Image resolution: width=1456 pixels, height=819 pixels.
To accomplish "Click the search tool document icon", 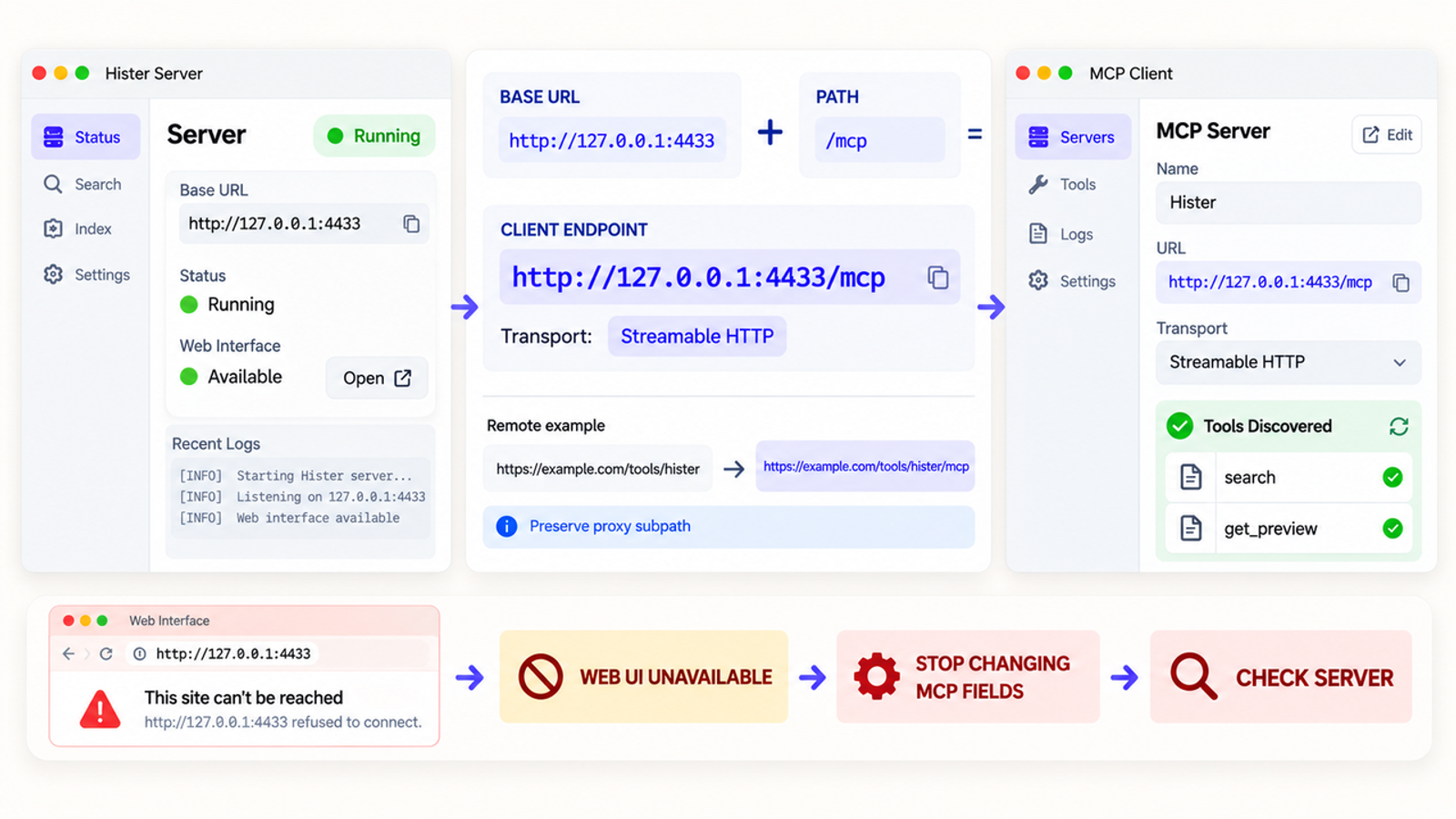I will point(1190,477).
